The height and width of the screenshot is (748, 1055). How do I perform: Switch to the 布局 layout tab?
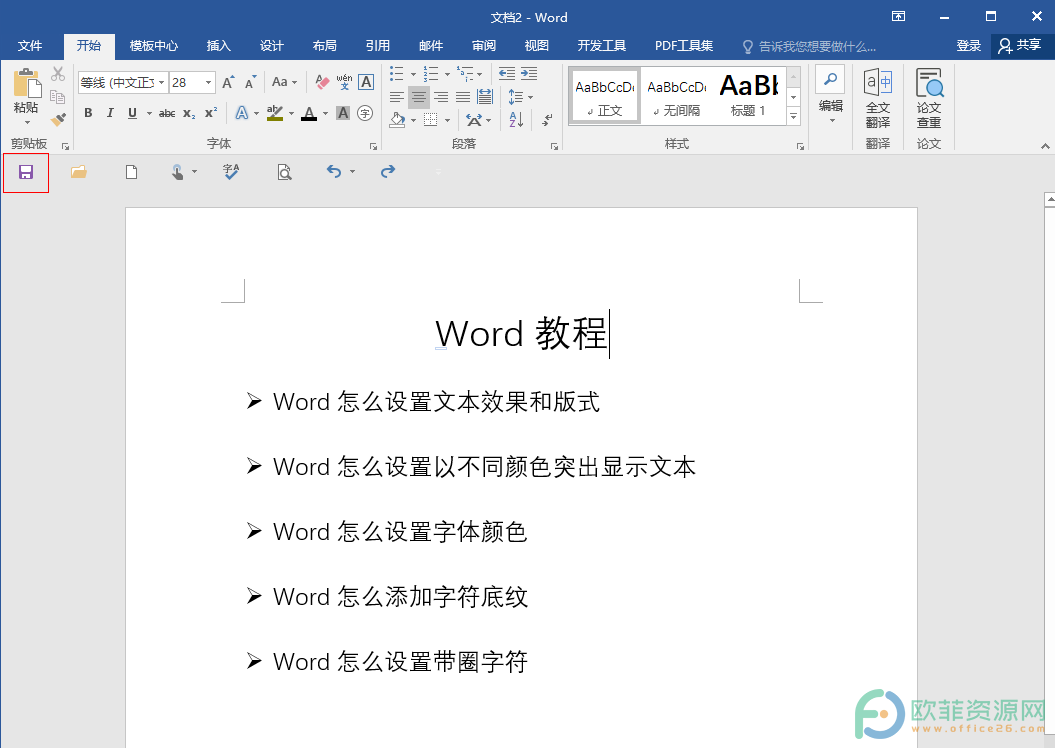(325, 46)
